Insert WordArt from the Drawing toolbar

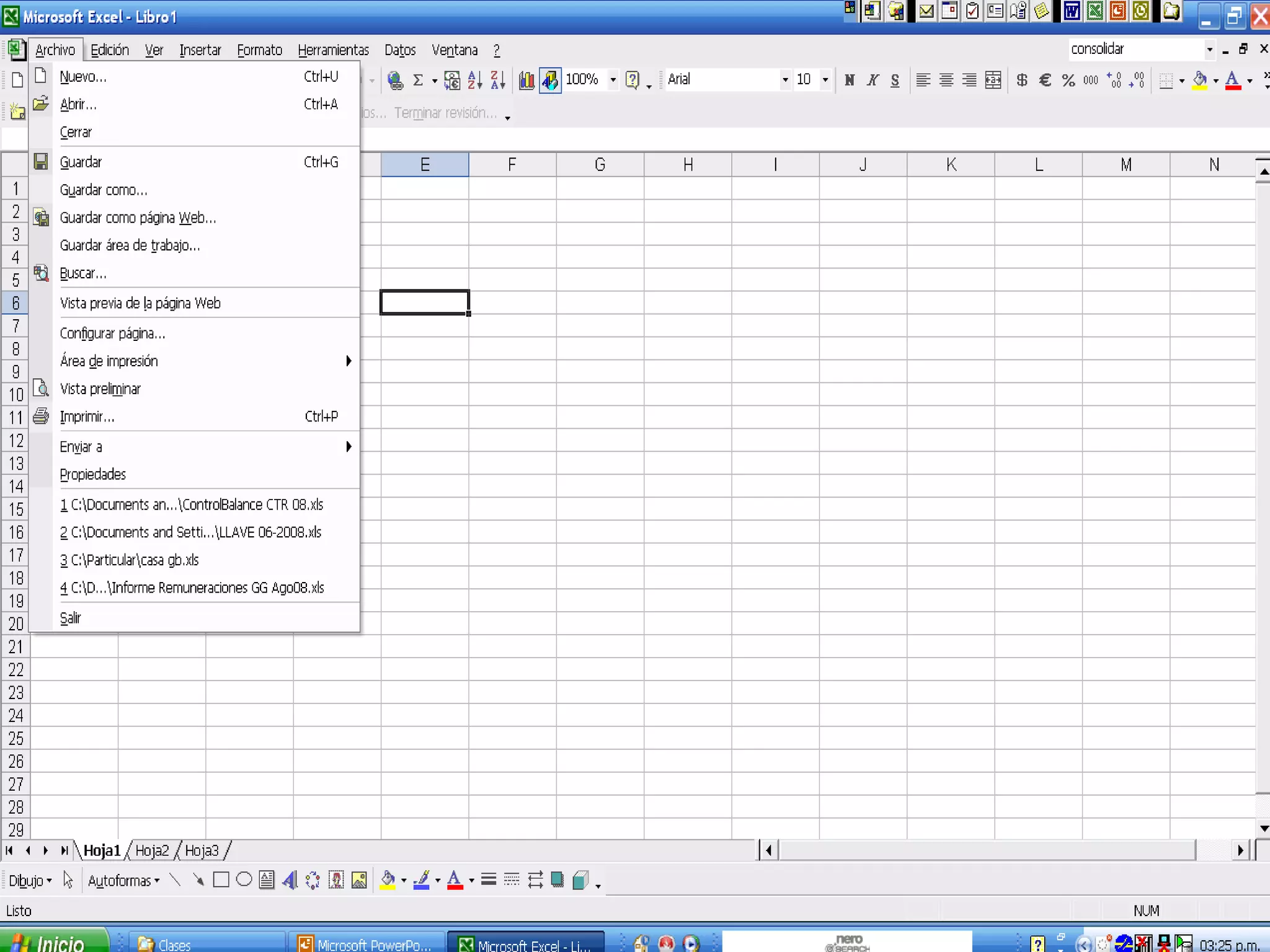pos(290,880)
